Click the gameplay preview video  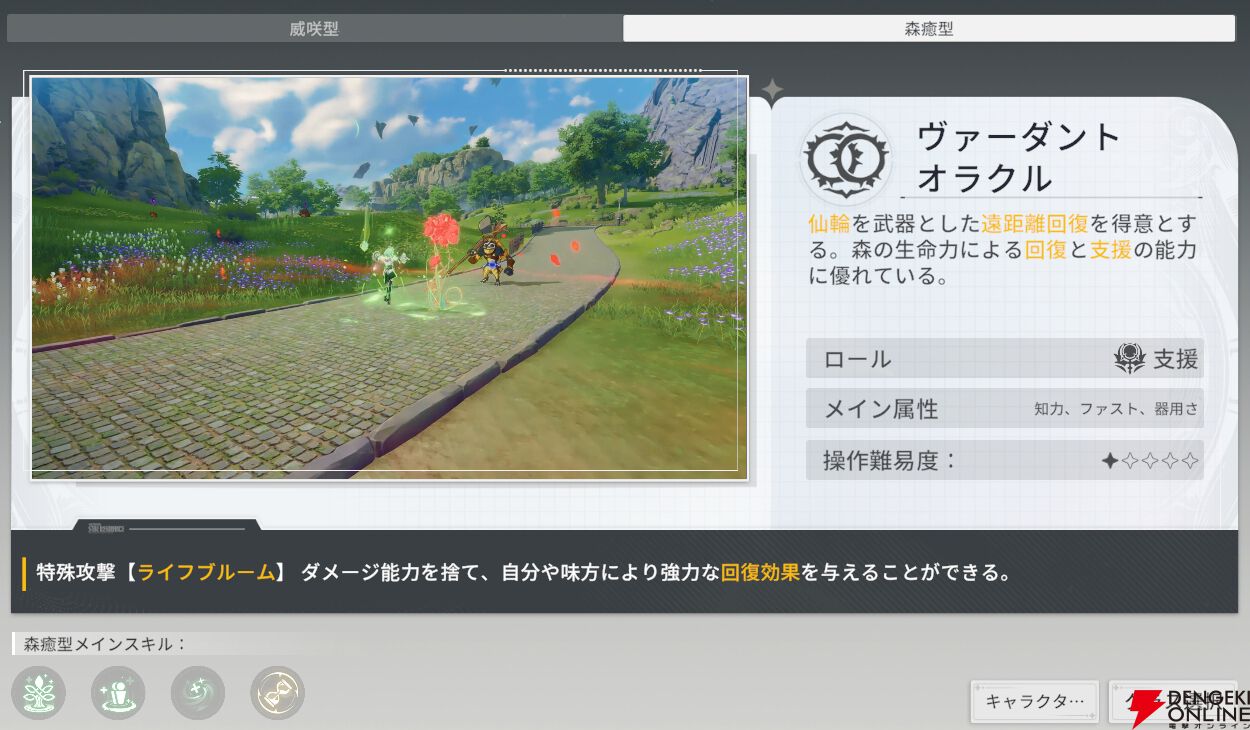click(x=389, y=277)
